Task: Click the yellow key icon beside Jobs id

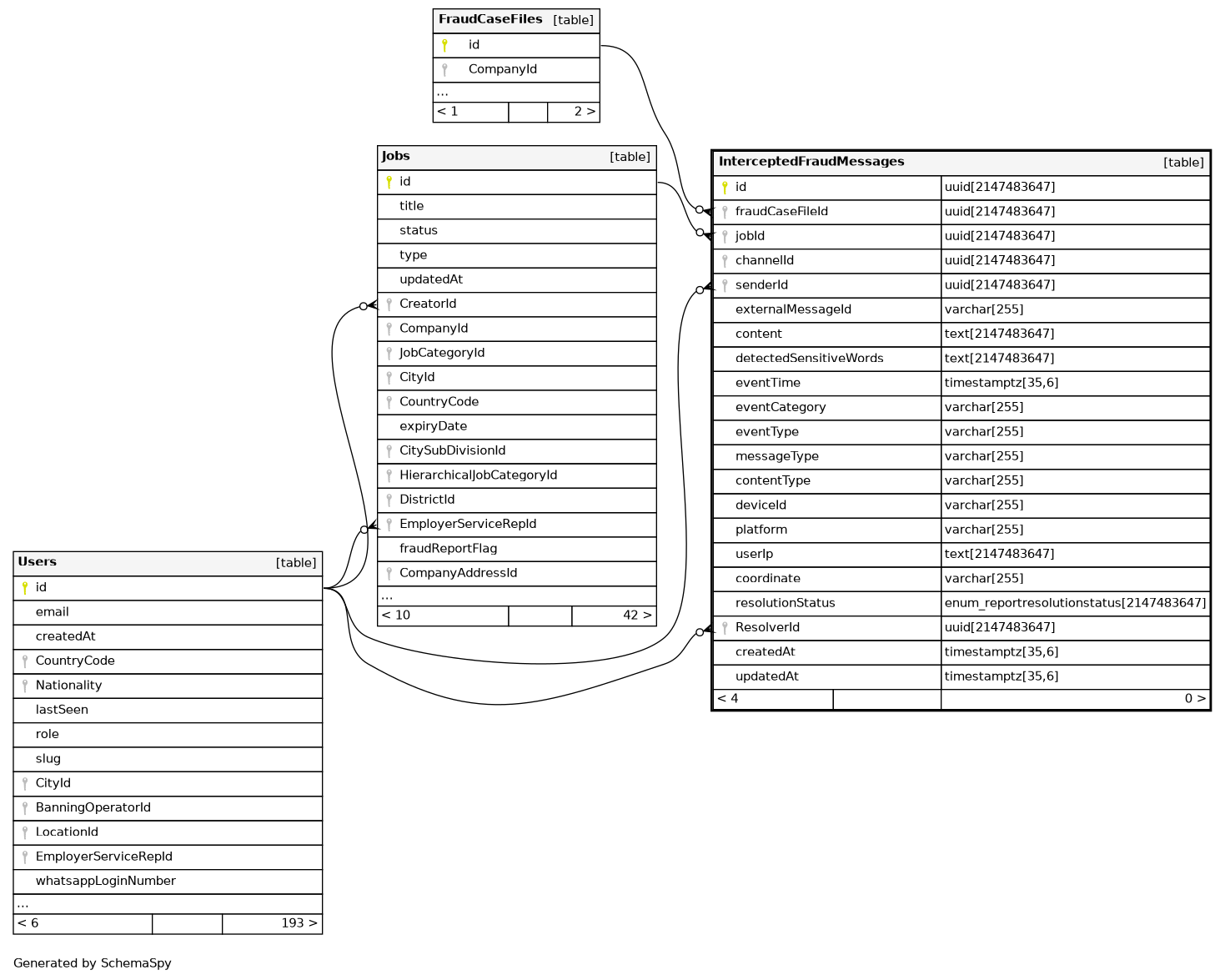Action: tap(389, 182)
